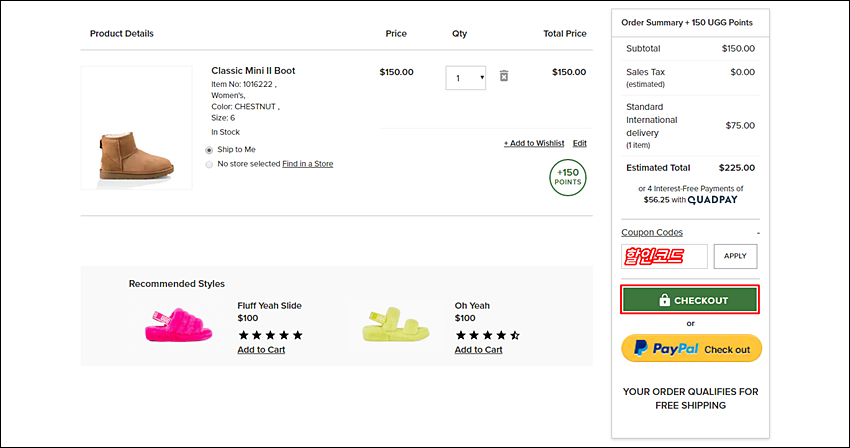This screenshot has width=850, height=448.
Task: Open the pink Fluff Yeah Slide image
Action: tap(178, 325)
